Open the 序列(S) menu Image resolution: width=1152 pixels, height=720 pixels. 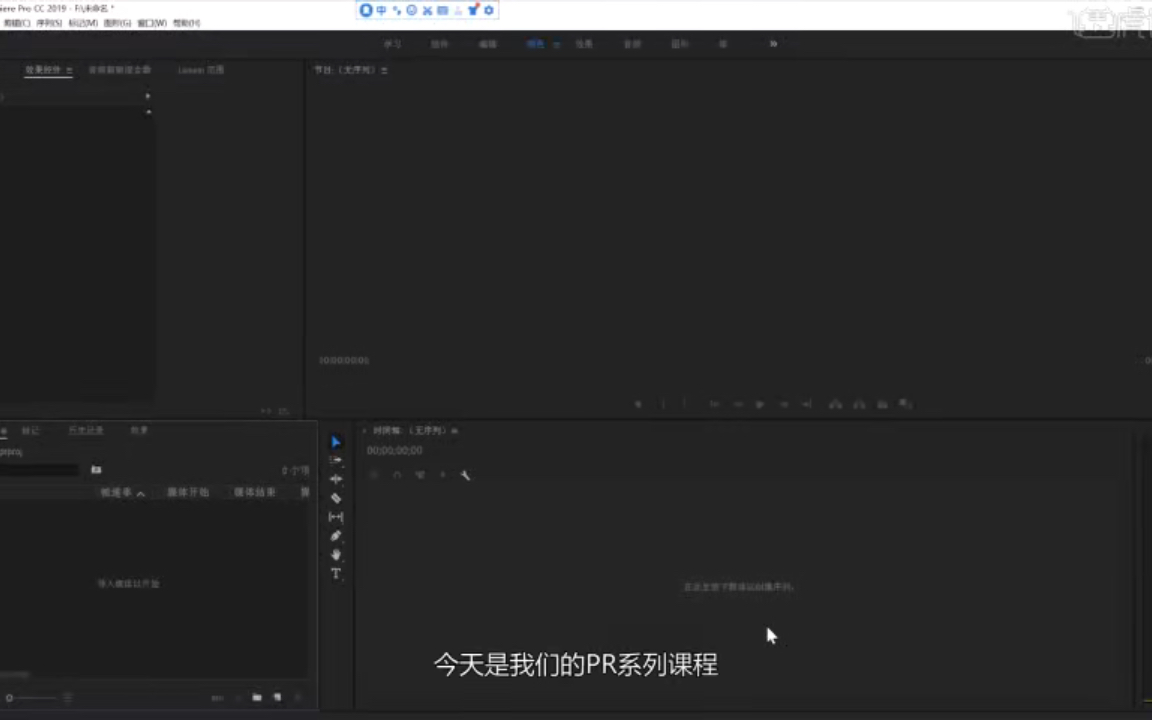click(x=47, y=23)
